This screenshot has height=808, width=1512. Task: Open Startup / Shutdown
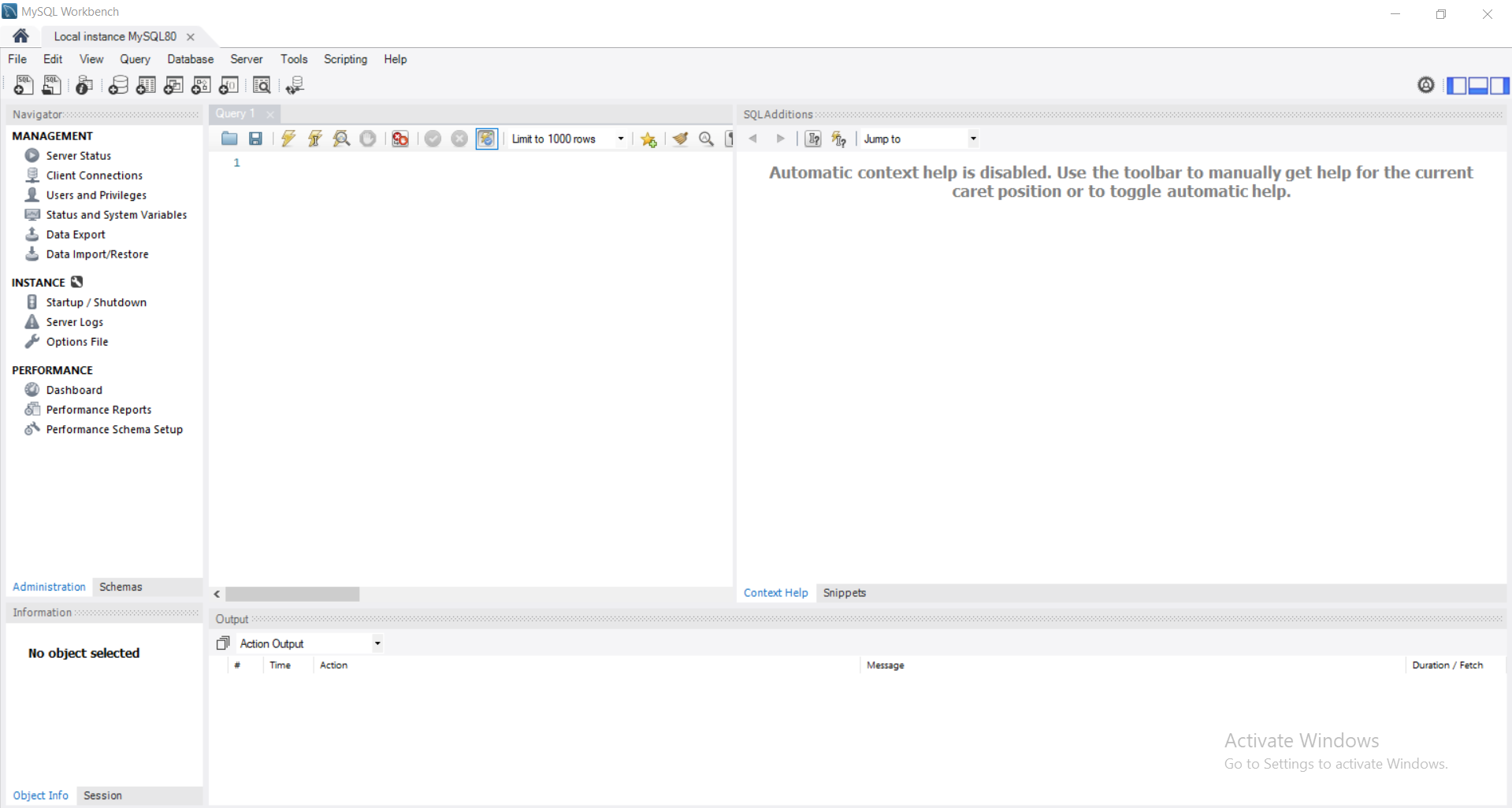tap(96, 302)
